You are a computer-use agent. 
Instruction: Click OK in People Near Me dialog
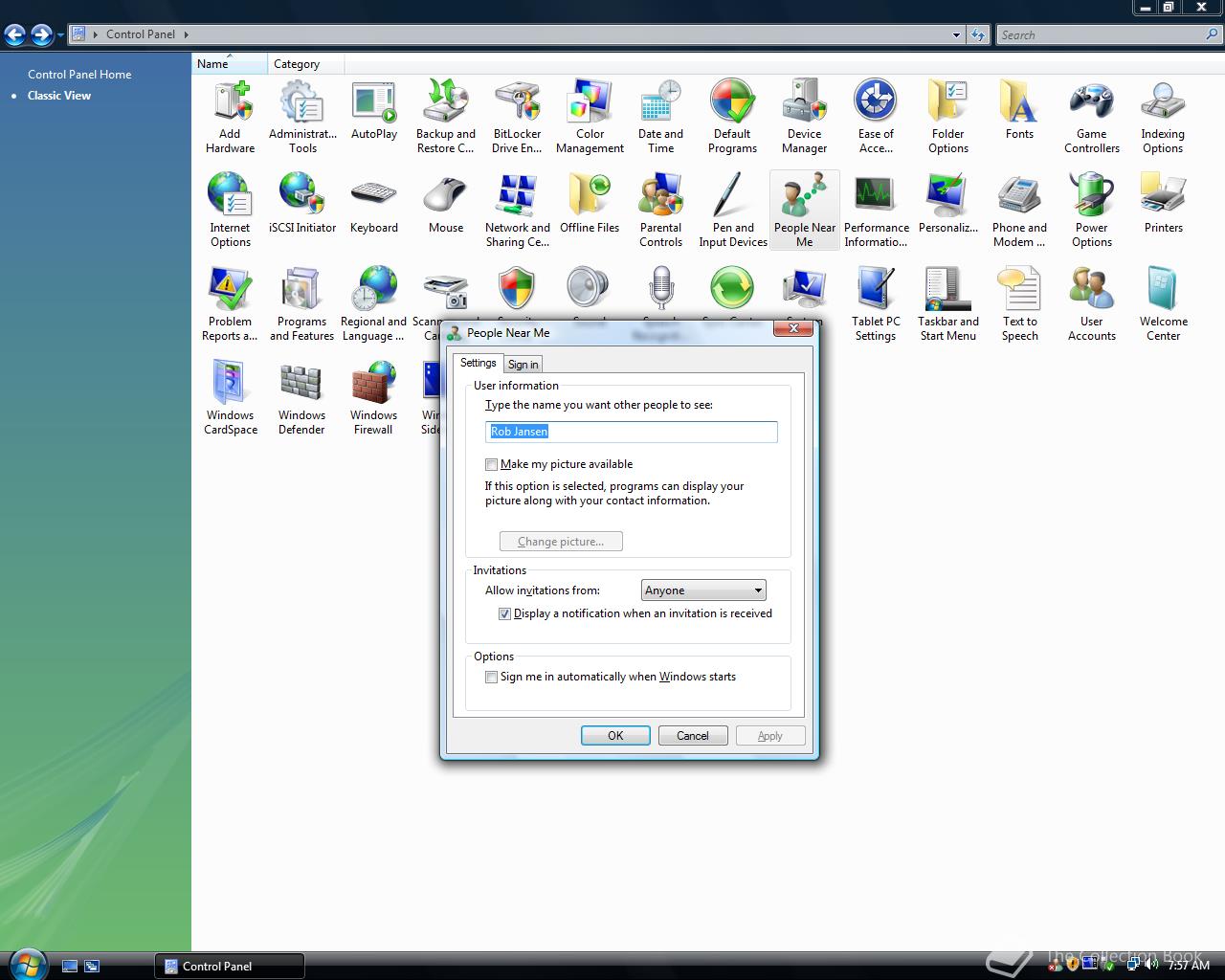tap(615, 735)
